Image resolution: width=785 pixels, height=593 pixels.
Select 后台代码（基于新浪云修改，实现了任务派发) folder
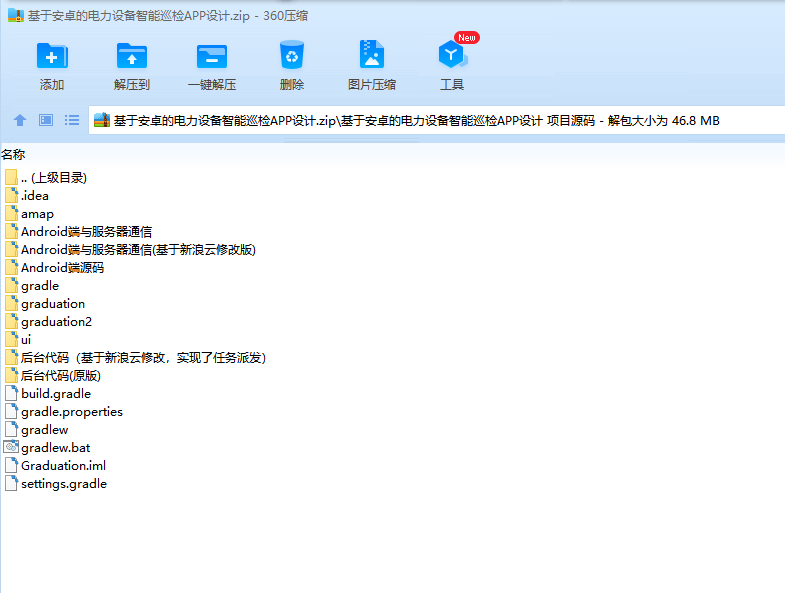(144, 358)
